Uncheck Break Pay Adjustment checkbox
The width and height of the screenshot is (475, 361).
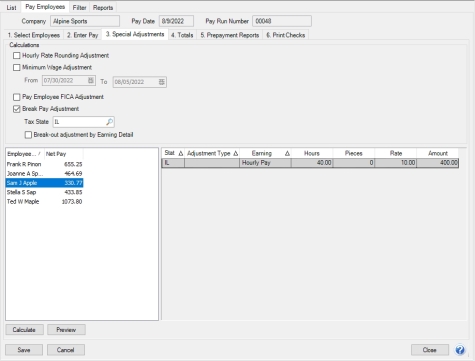pos(16,109)
